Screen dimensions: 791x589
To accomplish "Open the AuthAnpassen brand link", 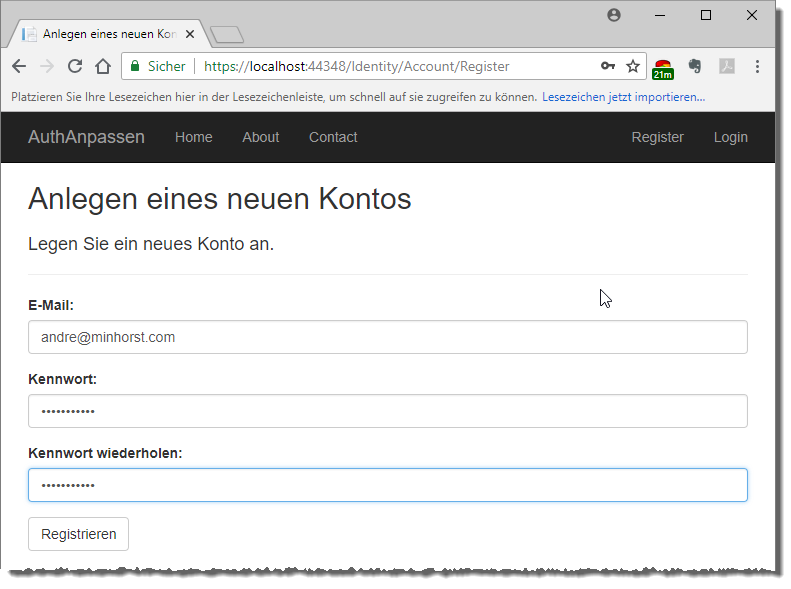I will pos(86,137).
